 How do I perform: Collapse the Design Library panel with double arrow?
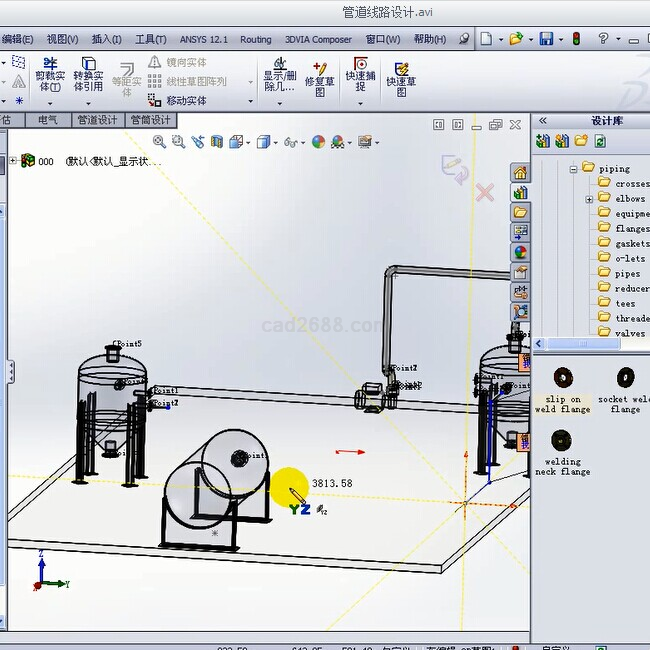click(543, 120)
